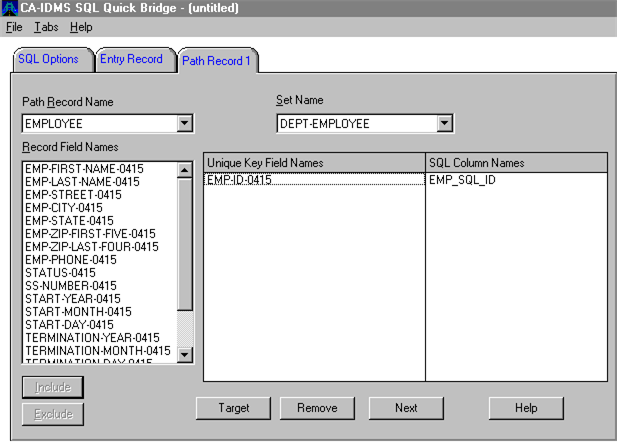Viewport: 617px width, 442px height.
Task: Expand the Set Name dropdown
Action: coord(445,124)
